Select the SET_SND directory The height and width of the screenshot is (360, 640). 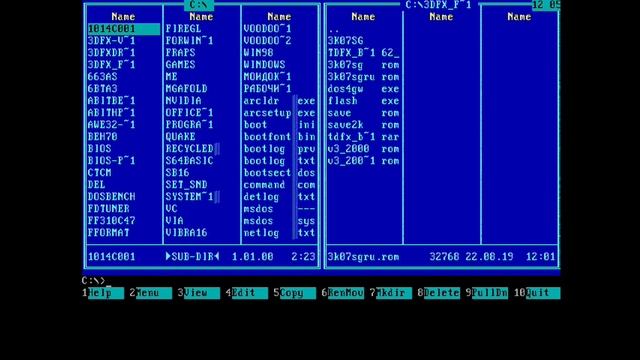pyautogui.click(x=186, y=185)
